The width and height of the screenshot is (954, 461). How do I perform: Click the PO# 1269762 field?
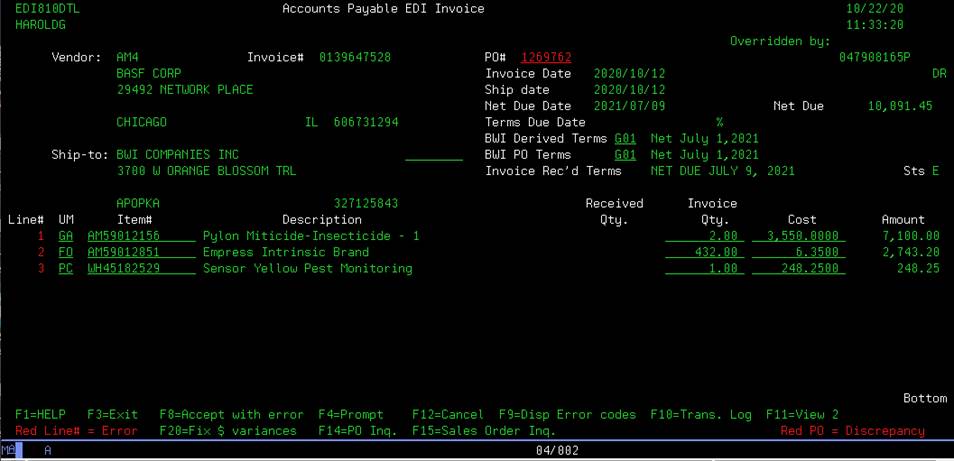click(546, 58)
